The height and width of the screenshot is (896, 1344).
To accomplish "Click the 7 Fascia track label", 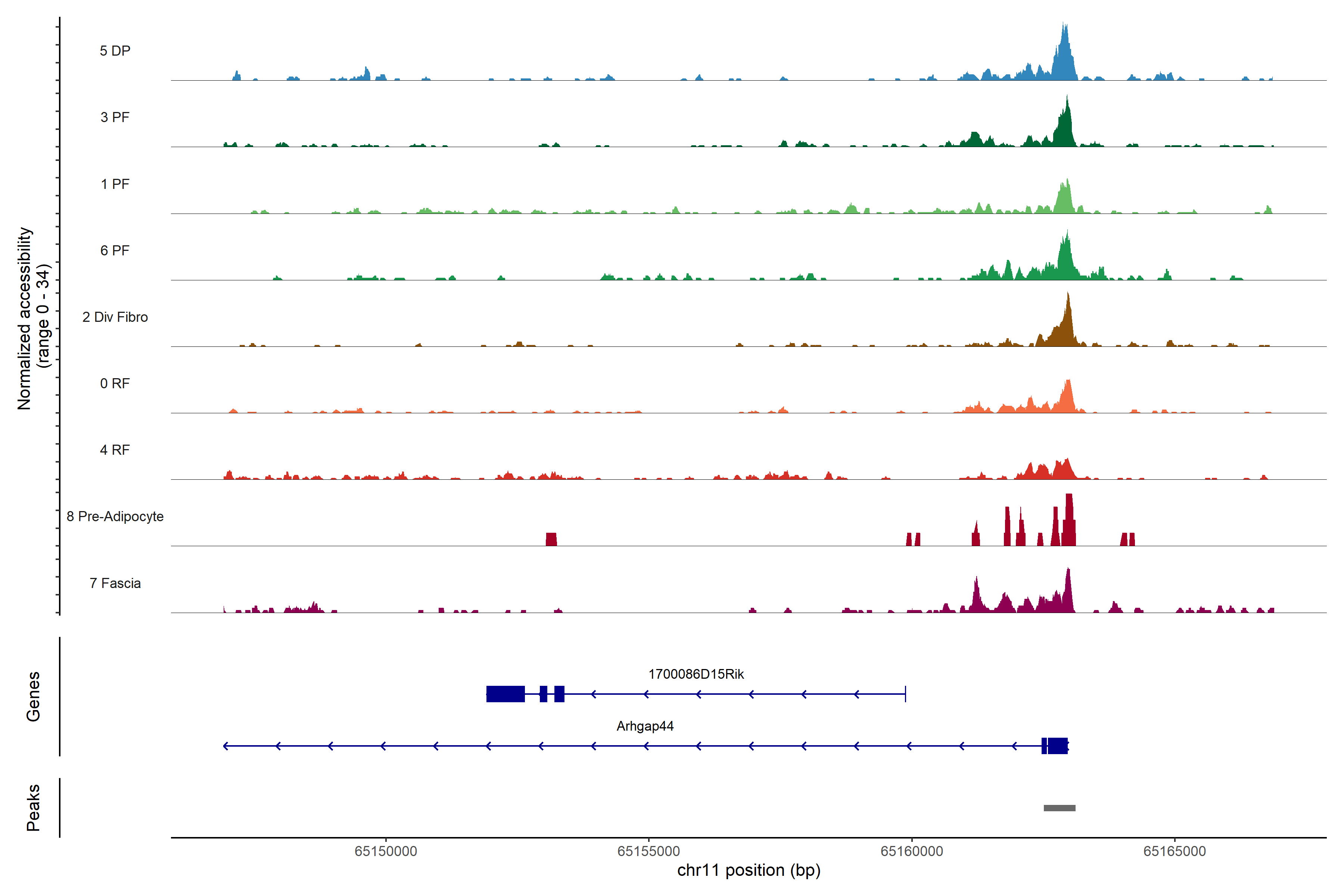I will coord(115,584).
